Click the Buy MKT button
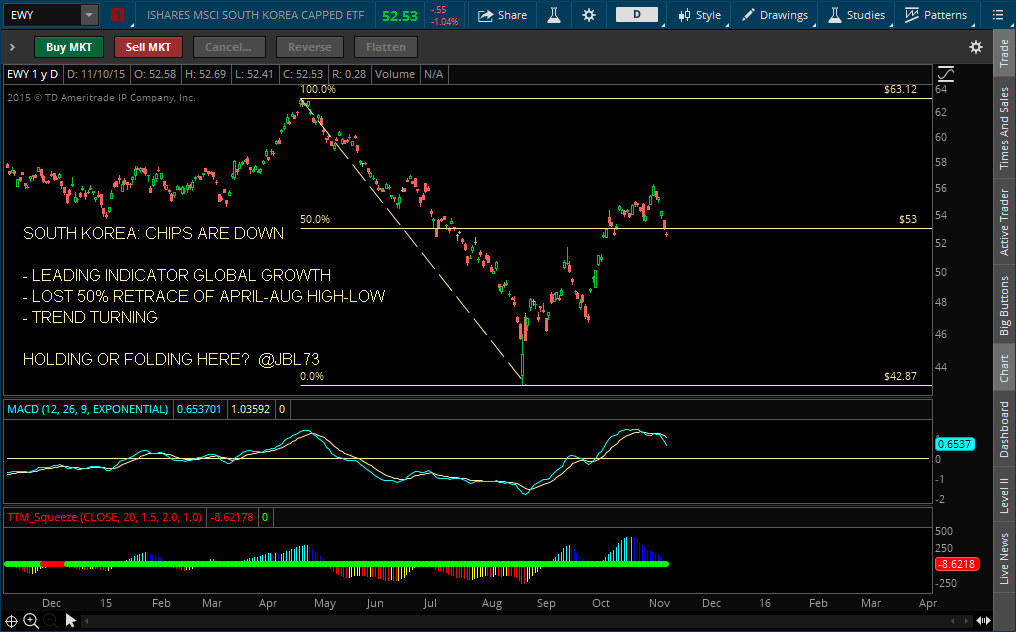 pyautogui.click(x=69, y=47)
